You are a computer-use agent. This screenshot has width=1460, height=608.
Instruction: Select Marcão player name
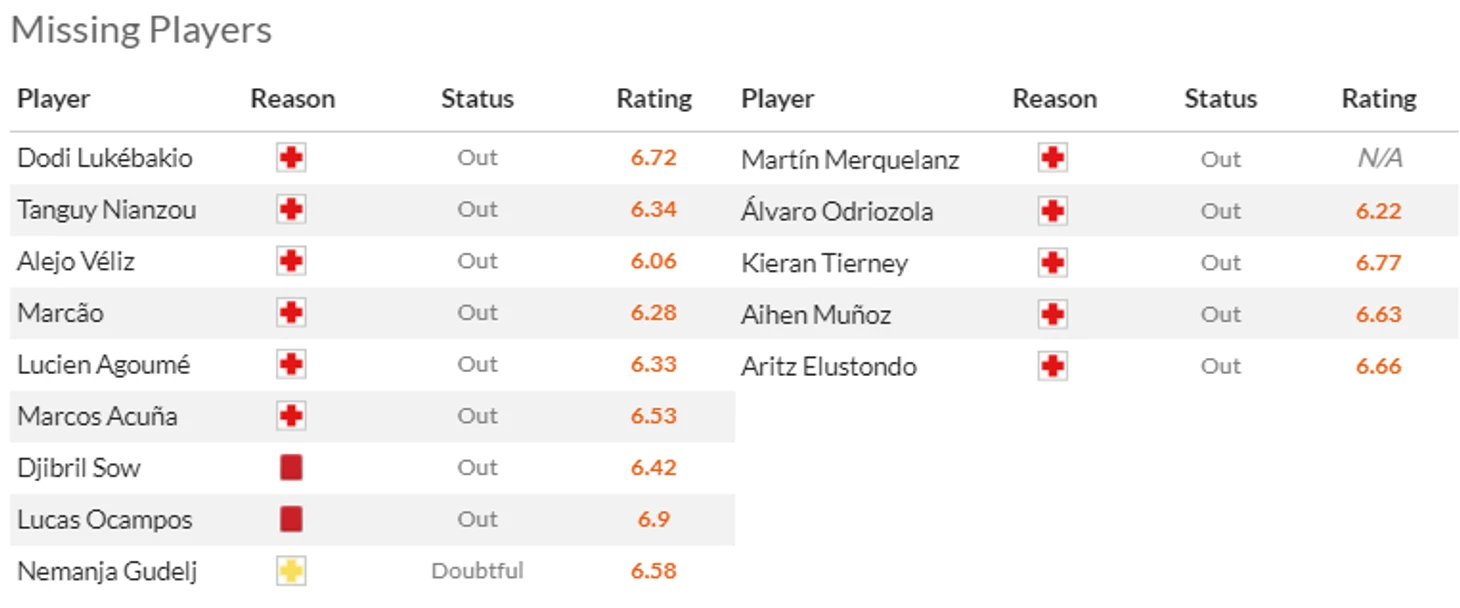pyautogui.click(x=60, y=313)
